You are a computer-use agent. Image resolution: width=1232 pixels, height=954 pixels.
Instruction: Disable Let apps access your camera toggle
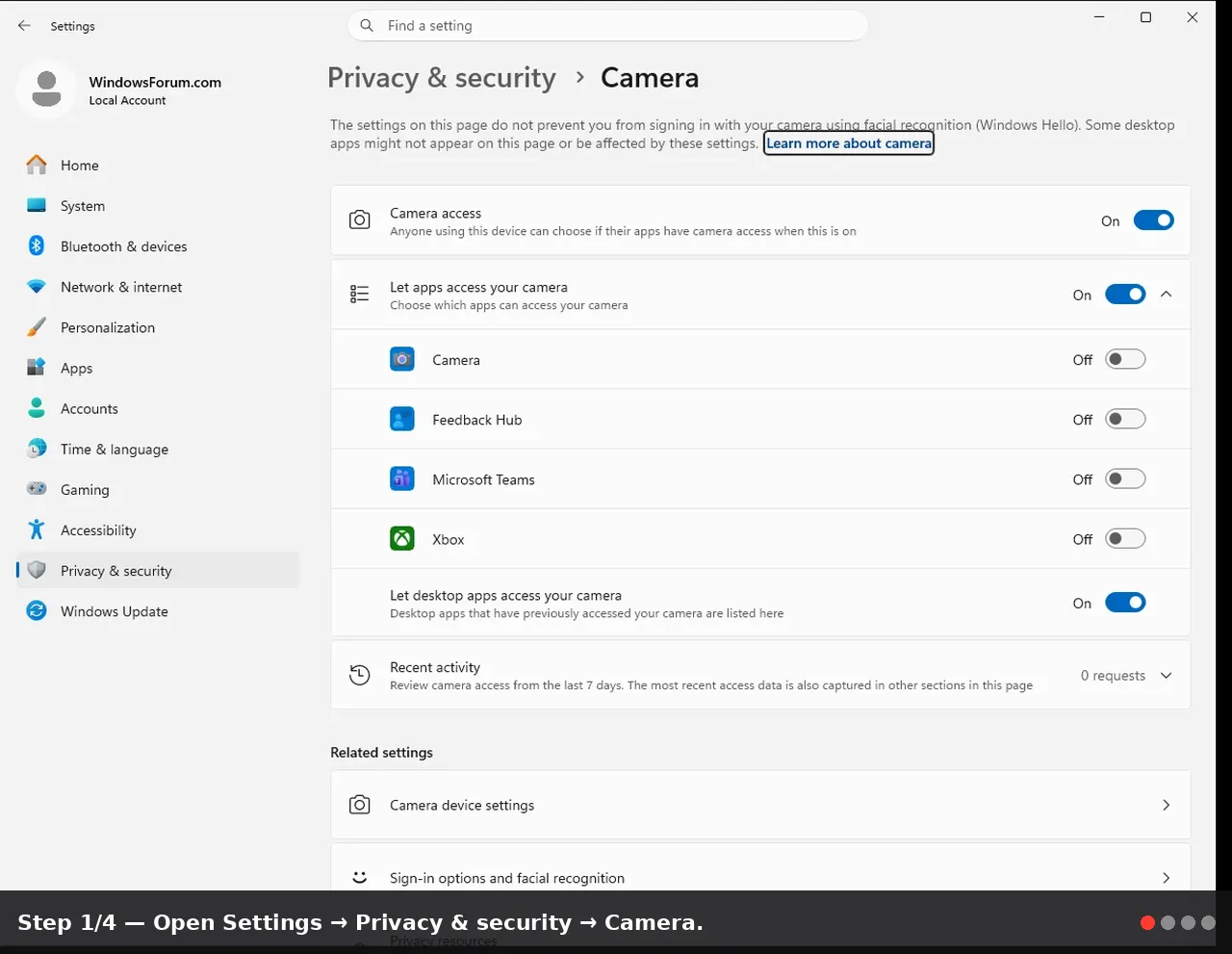pos(1125,295)
